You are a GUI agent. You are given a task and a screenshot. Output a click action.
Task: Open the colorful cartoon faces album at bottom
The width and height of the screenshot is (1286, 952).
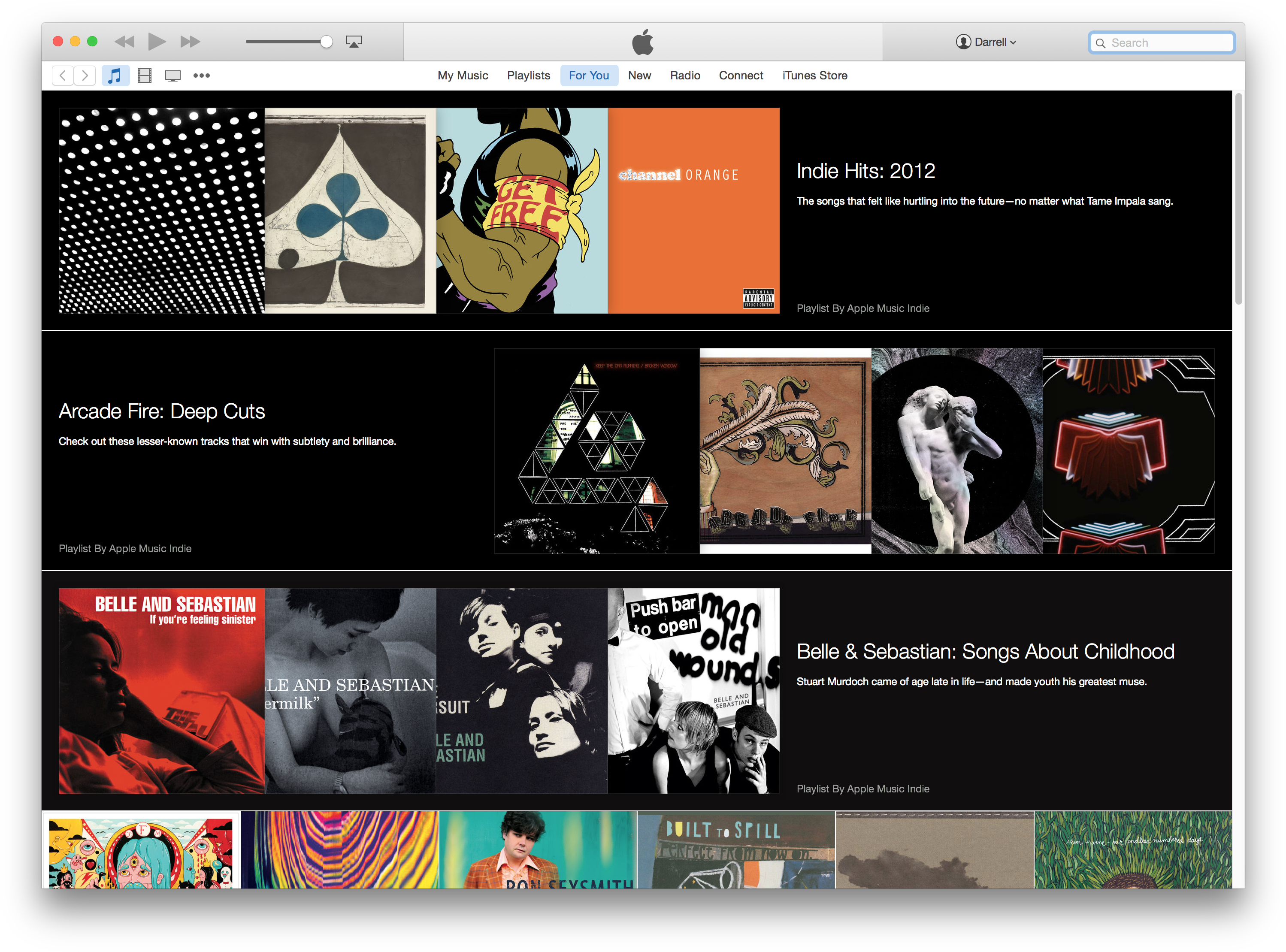[x=141, y=850]
